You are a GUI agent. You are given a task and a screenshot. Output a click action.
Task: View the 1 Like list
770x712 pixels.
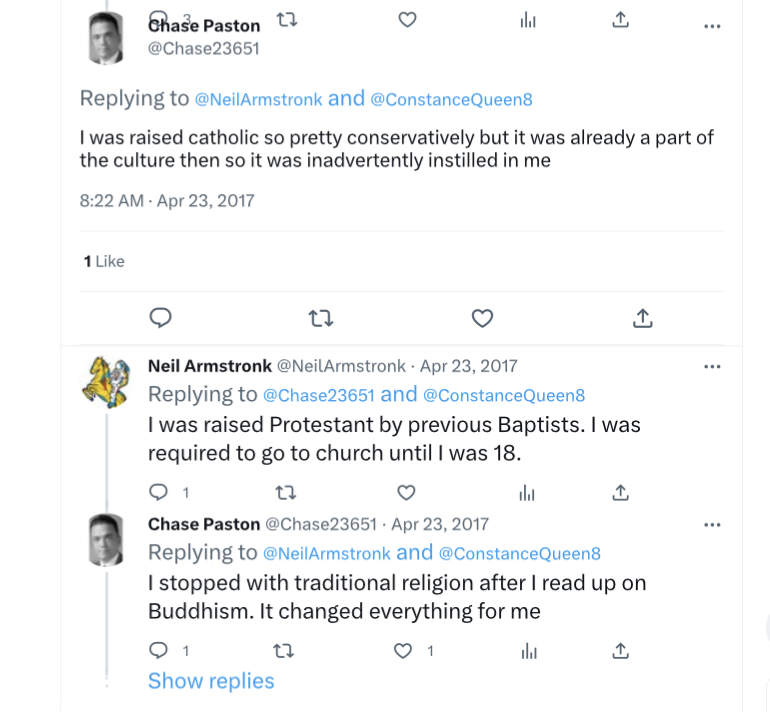click(x=104, y=261)
